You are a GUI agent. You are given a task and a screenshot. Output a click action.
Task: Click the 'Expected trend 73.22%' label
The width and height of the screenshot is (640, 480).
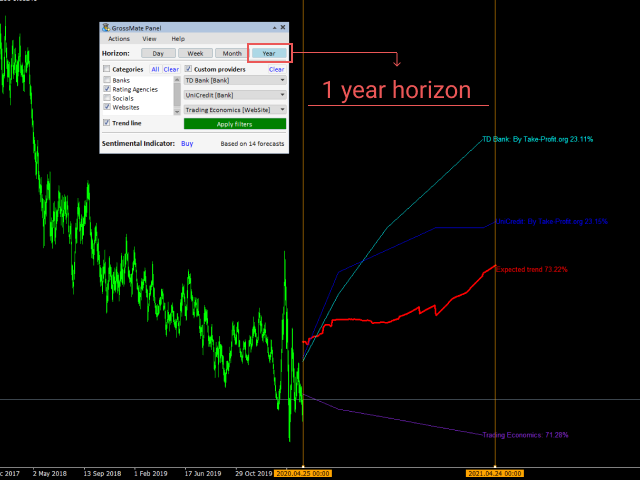tap(531, 269)
